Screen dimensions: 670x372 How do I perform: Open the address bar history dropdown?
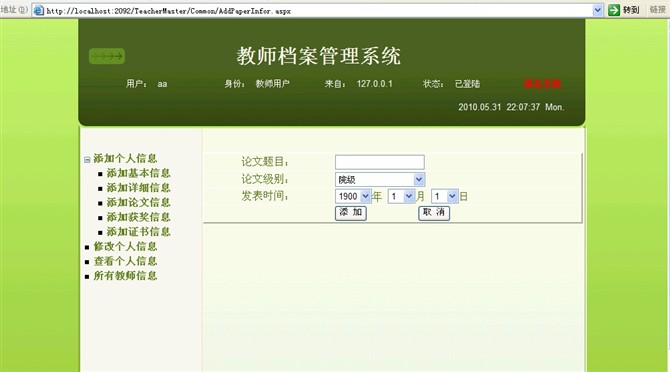[598, 10]
